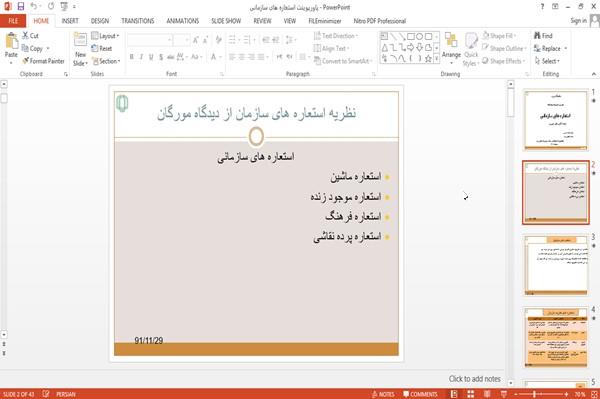Open the Shape Outline dropdown
This screenshot has height=399, width=600.
tap(504, 48)
